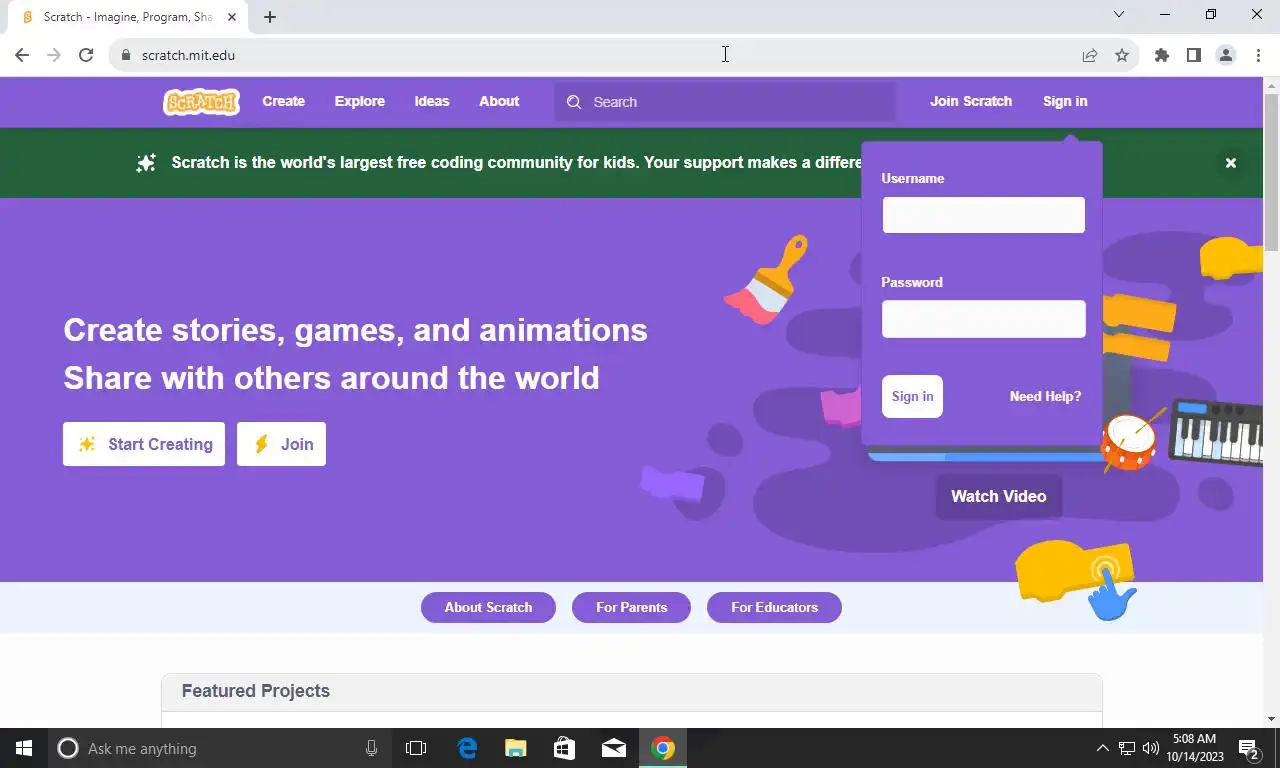Viewport: 1280px width, 768px height.
Task: Click the Featured Projects heading
Action: click(256, 691)
